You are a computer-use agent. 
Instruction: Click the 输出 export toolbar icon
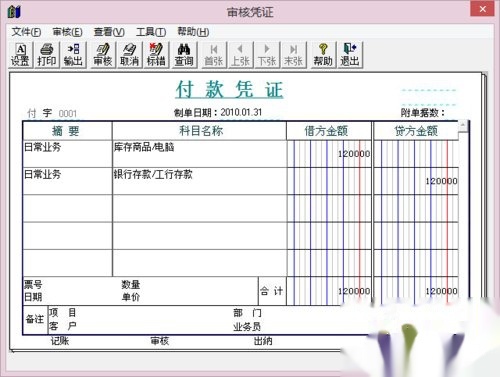[73, 55]
